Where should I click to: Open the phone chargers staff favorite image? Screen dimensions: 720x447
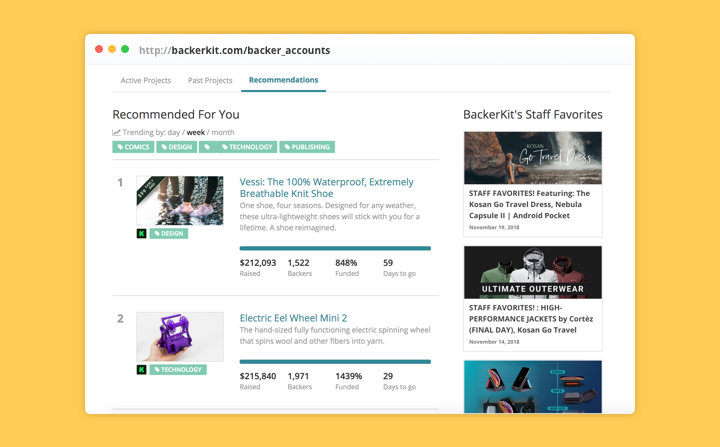(533, 387)
